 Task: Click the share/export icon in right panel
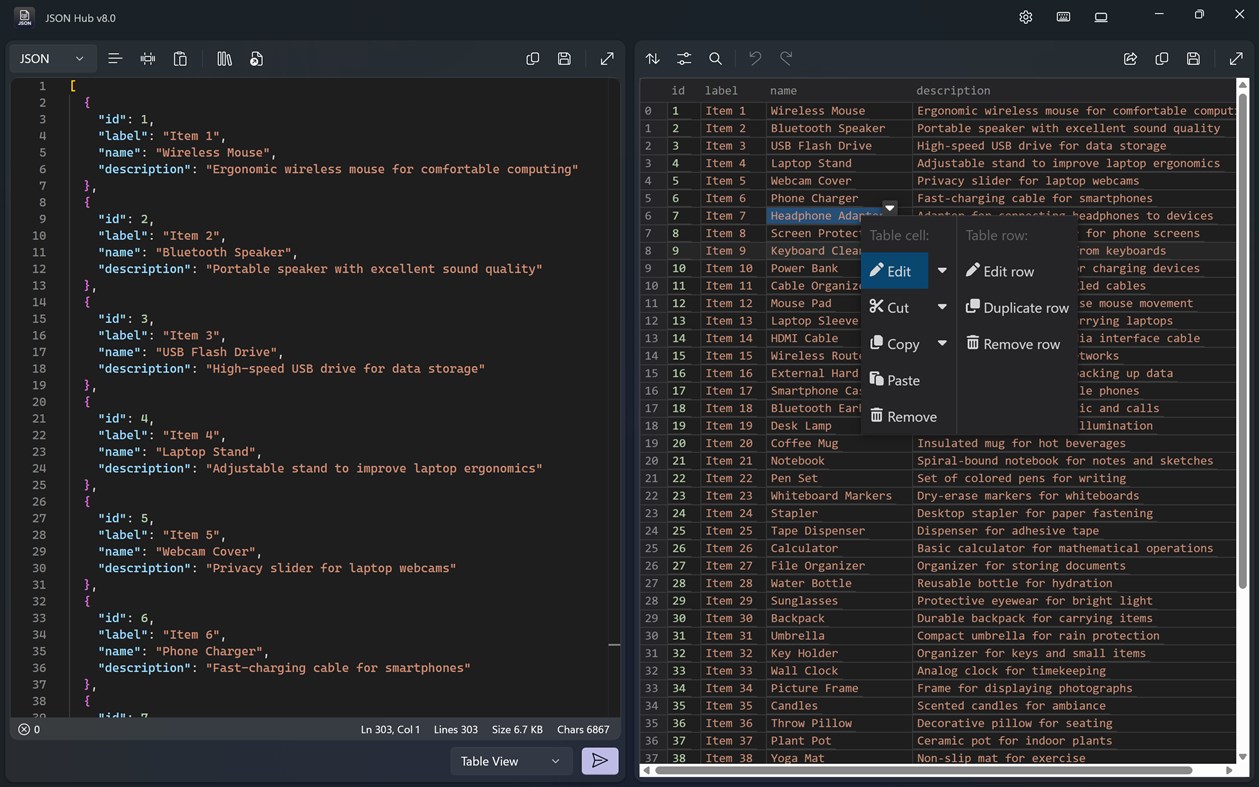1130,59
